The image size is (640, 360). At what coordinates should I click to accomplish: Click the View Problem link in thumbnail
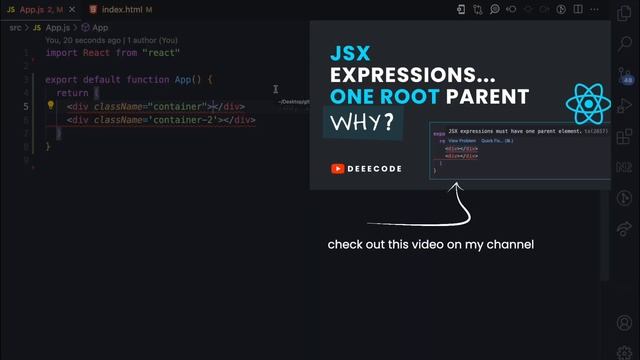[x=462, y=141]
